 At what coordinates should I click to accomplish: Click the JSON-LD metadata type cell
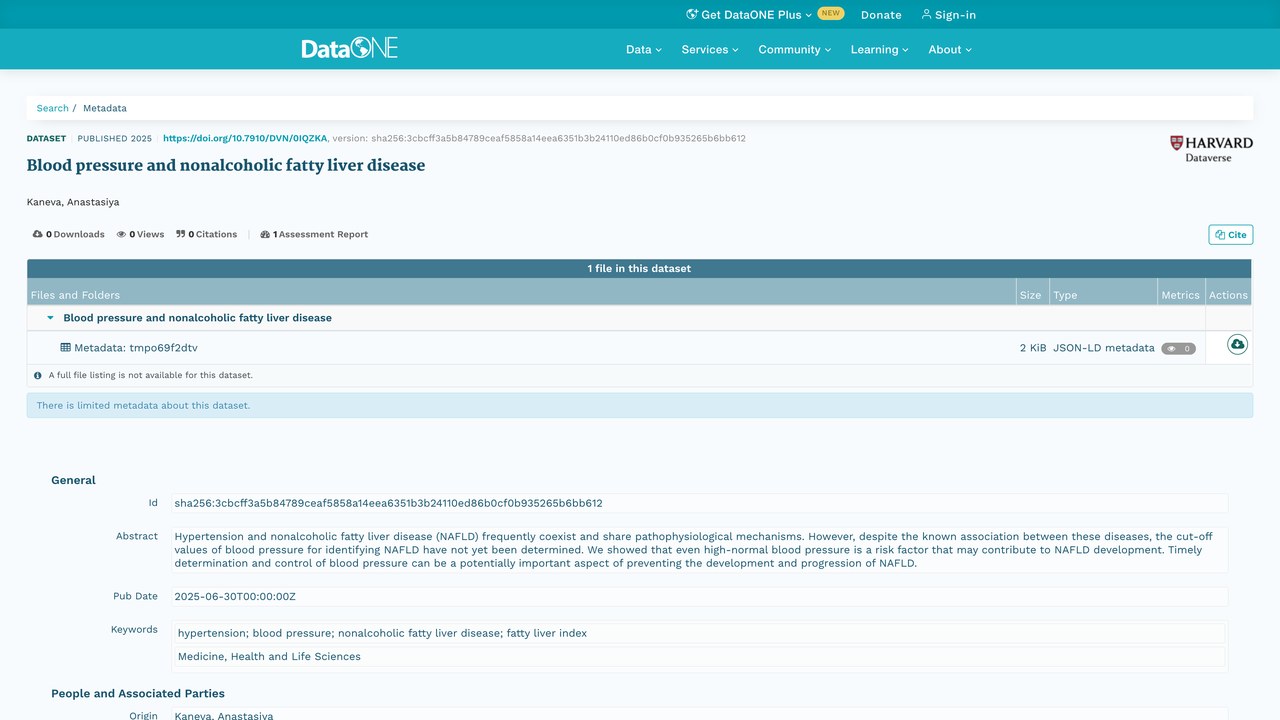pos(1104,348)
